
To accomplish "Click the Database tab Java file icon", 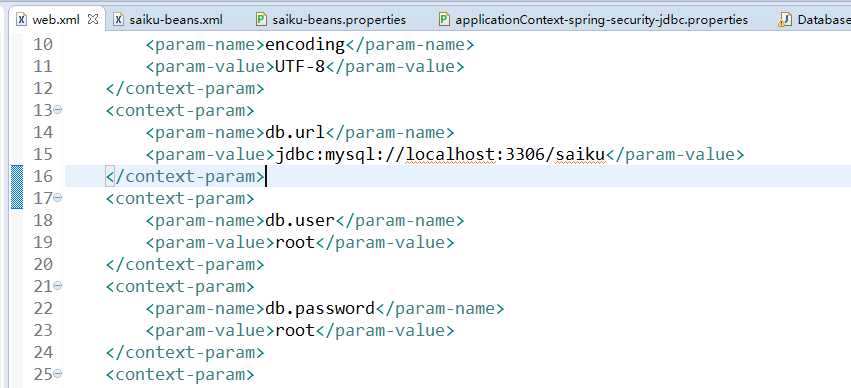I will (785, 20).
